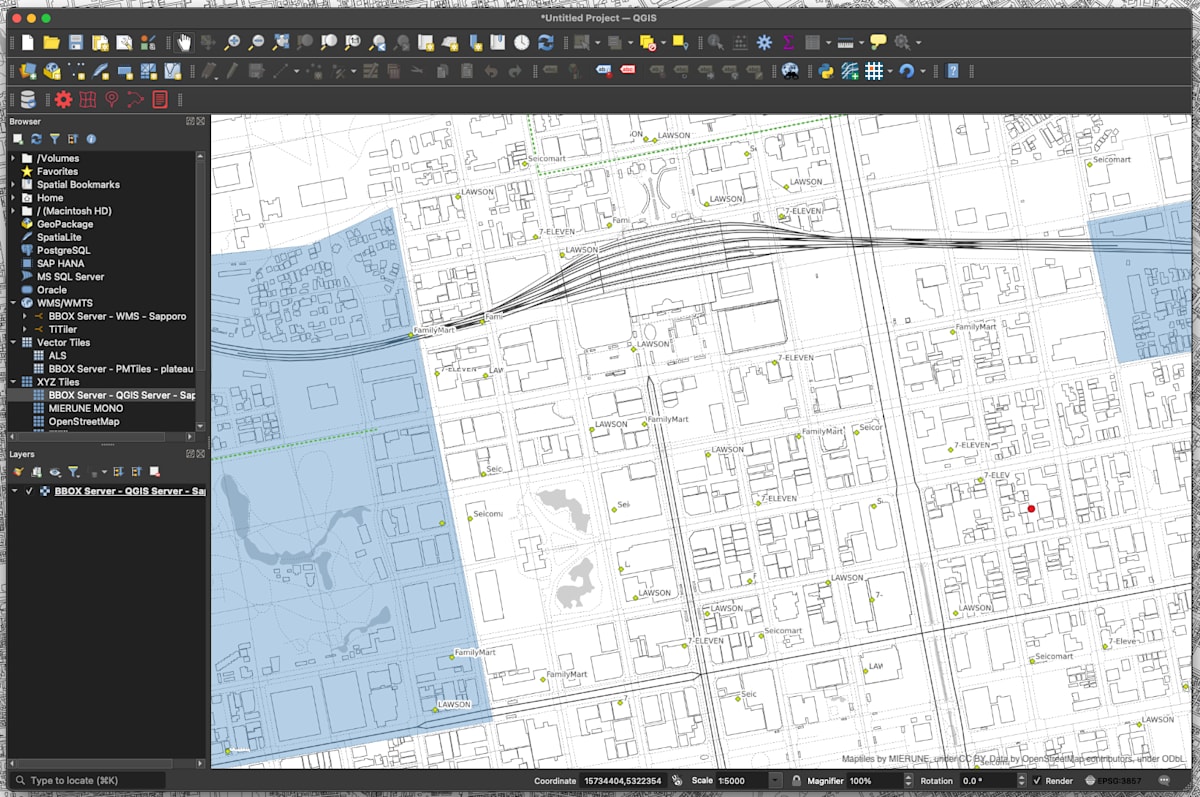The width and height of the screenshot is (1200, 797).
Task: Expand / (Macintosh HD) node
Action: [14, 211]
